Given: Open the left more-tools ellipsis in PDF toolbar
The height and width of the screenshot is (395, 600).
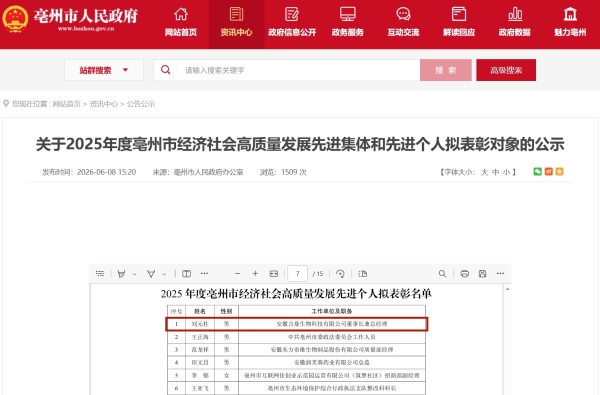Looking at the screenshot, I should 204,274.
